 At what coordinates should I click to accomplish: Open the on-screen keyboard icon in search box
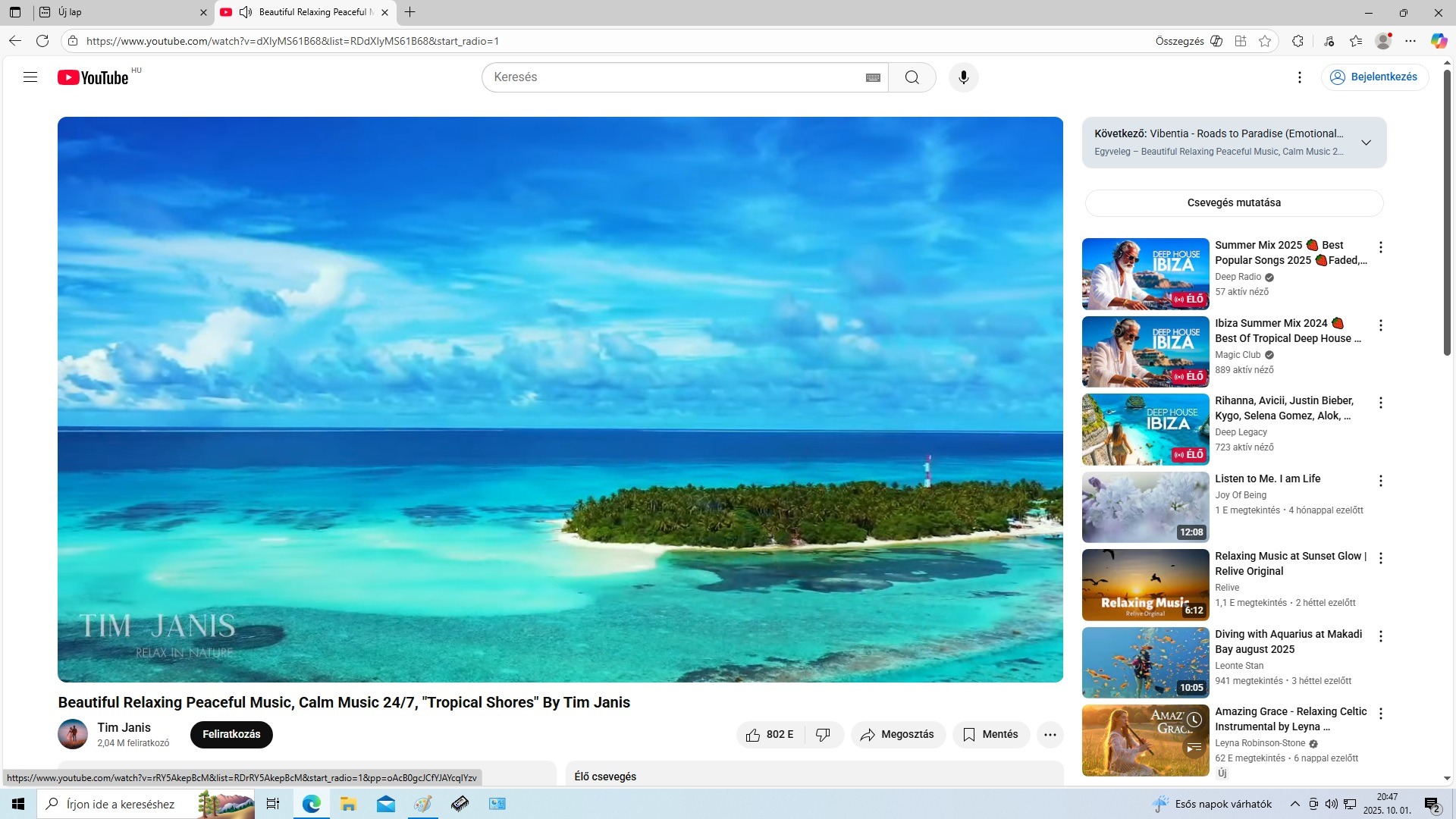click(873, 77)
